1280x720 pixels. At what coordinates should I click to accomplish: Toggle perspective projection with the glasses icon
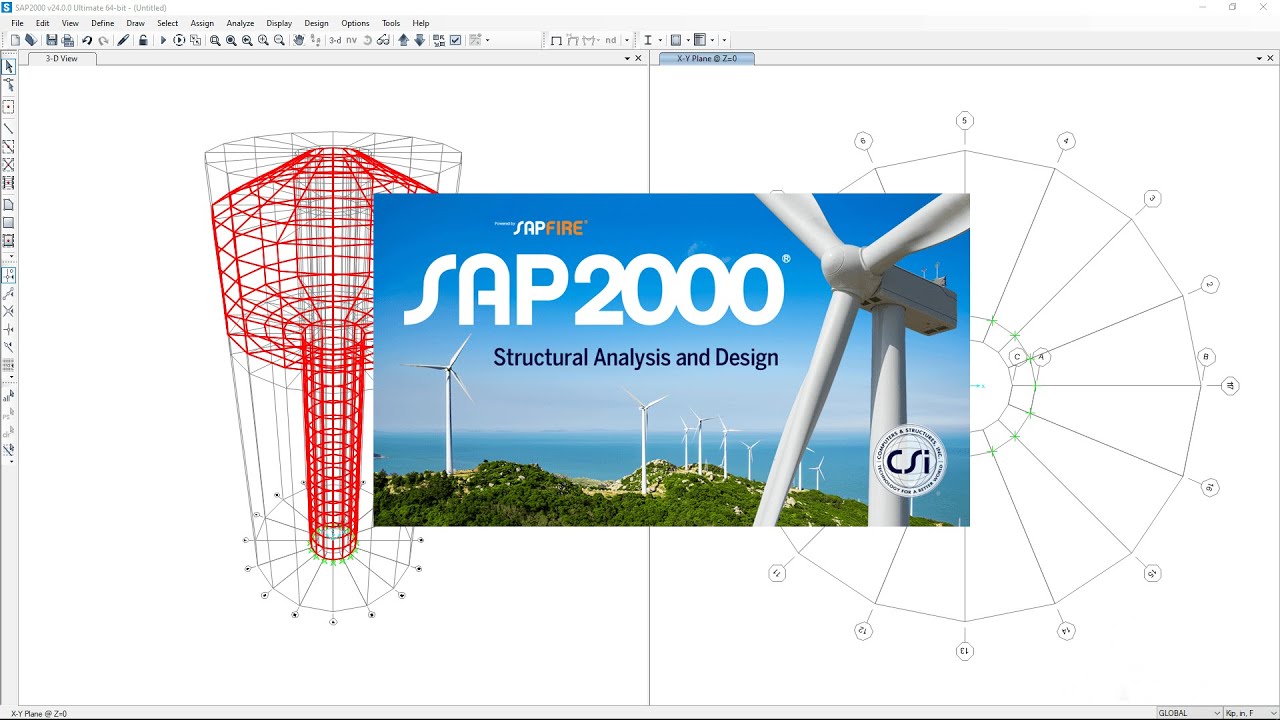[382, 40]
